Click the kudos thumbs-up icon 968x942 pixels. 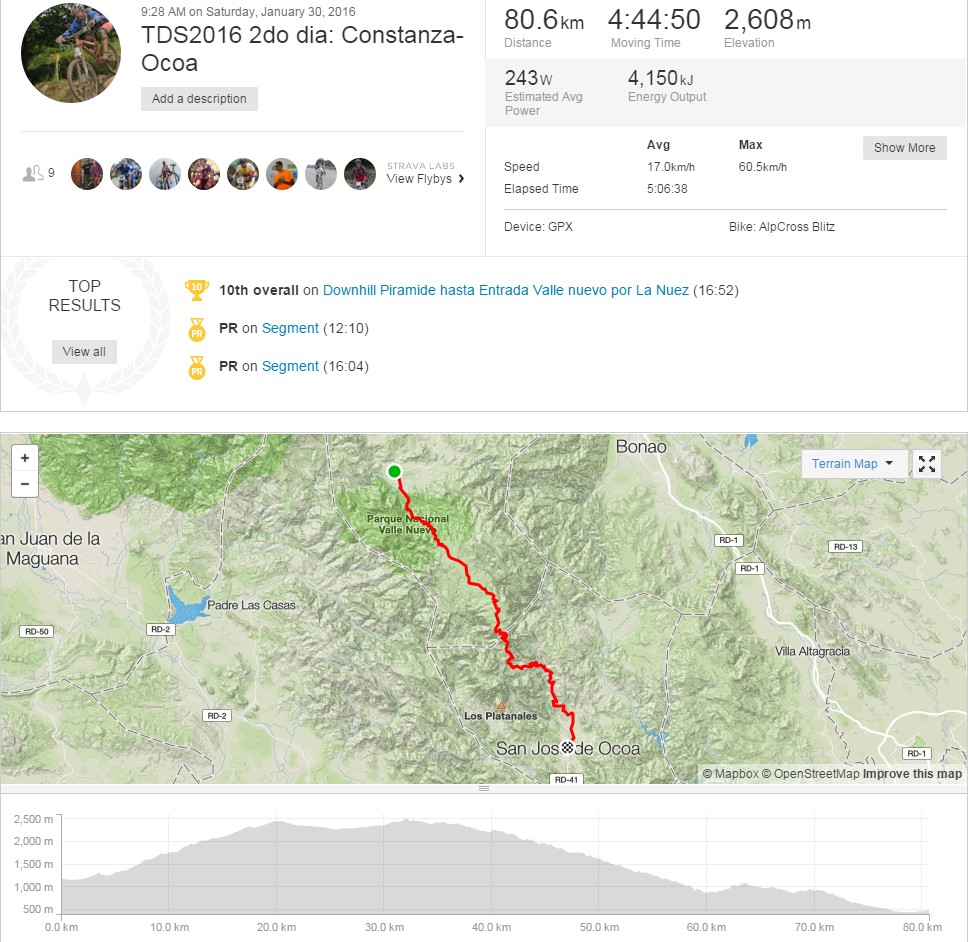point(32,174)
